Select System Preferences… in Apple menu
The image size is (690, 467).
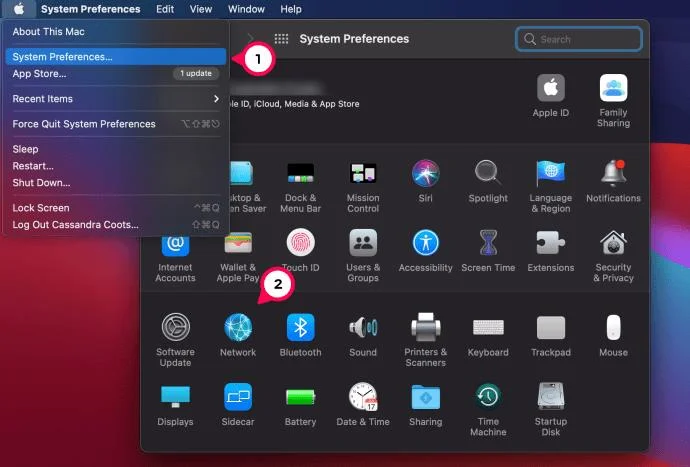tap(116, 57)
